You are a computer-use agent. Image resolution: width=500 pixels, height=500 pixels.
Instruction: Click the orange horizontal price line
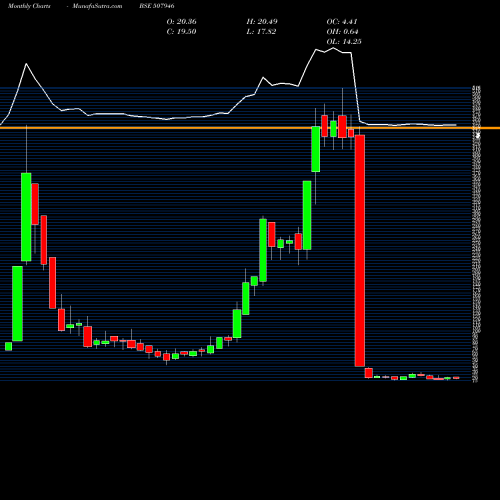point(250,128)
